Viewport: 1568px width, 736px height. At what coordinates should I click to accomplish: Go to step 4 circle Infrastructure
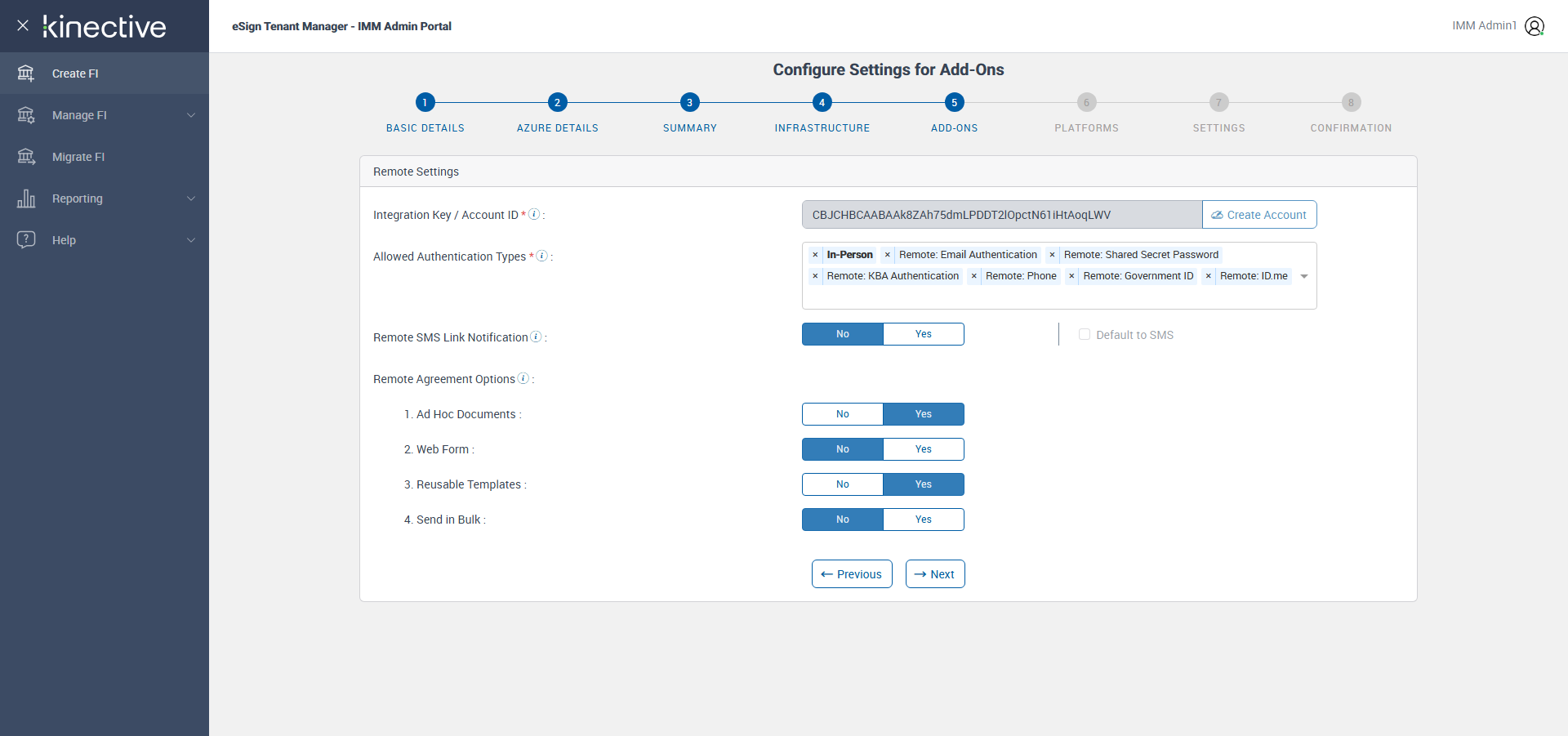(822, 102)
